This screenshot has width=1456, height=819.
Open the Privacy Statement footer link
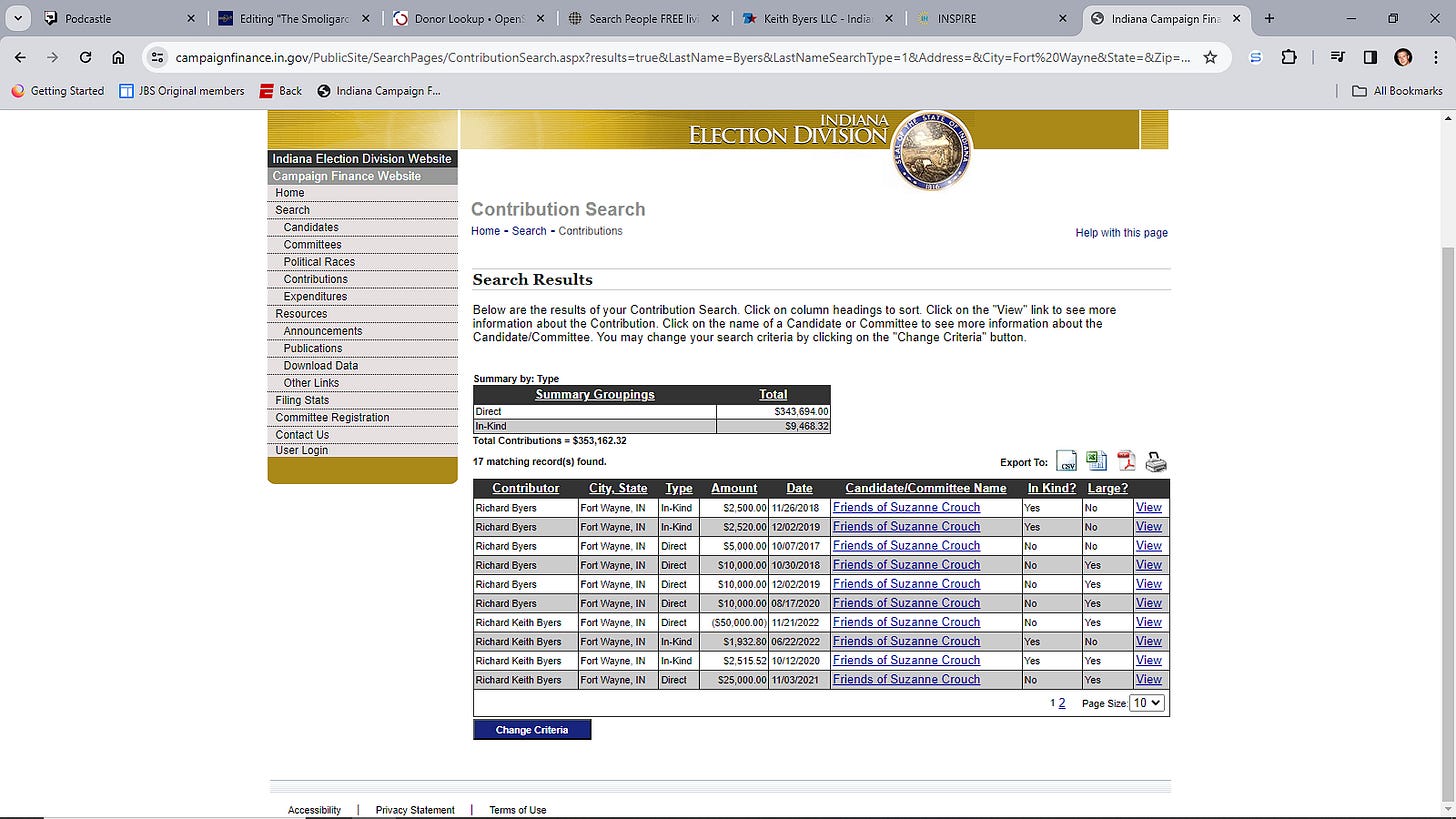415,810
